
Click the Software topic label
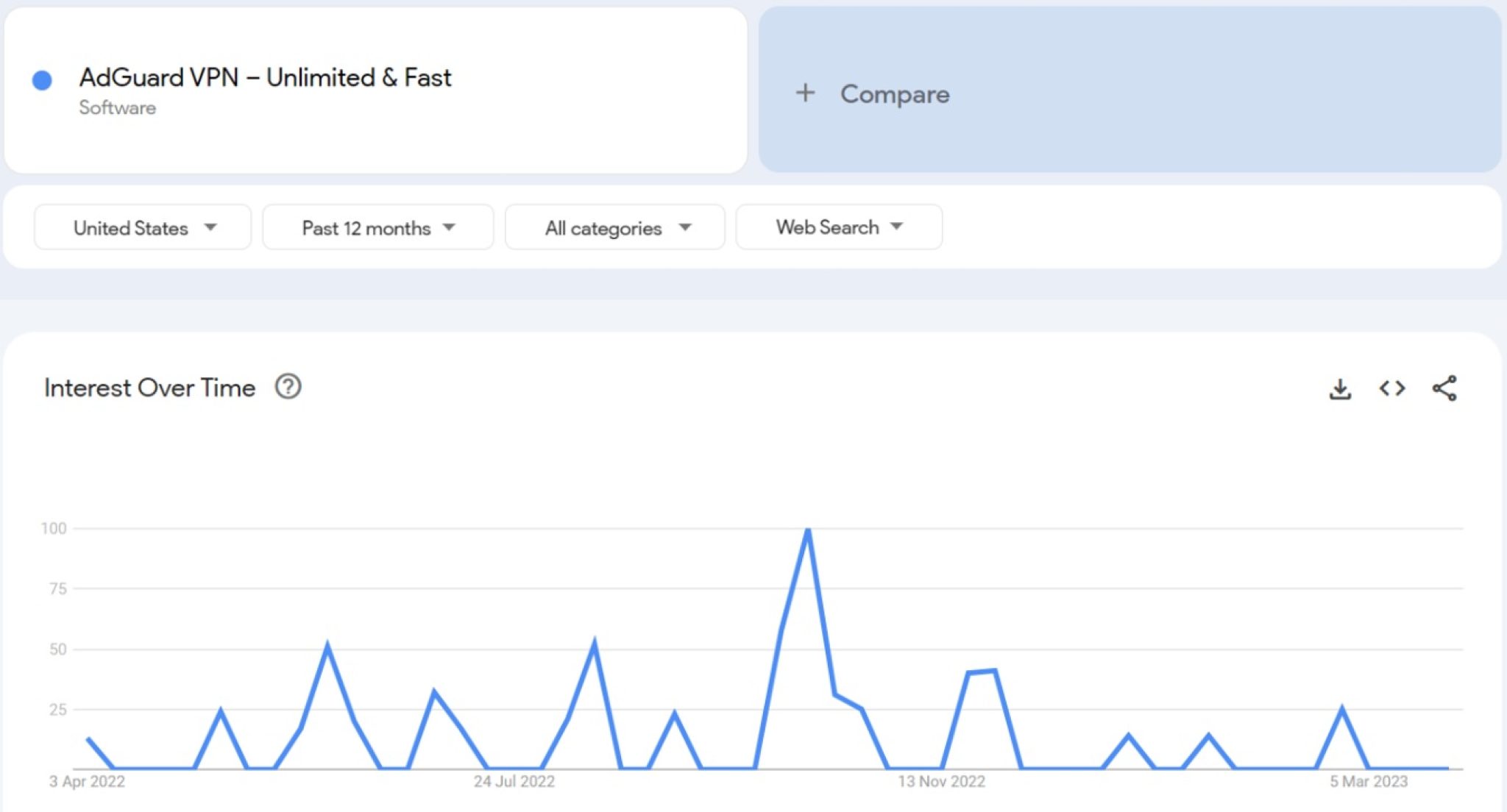(118, 108)
